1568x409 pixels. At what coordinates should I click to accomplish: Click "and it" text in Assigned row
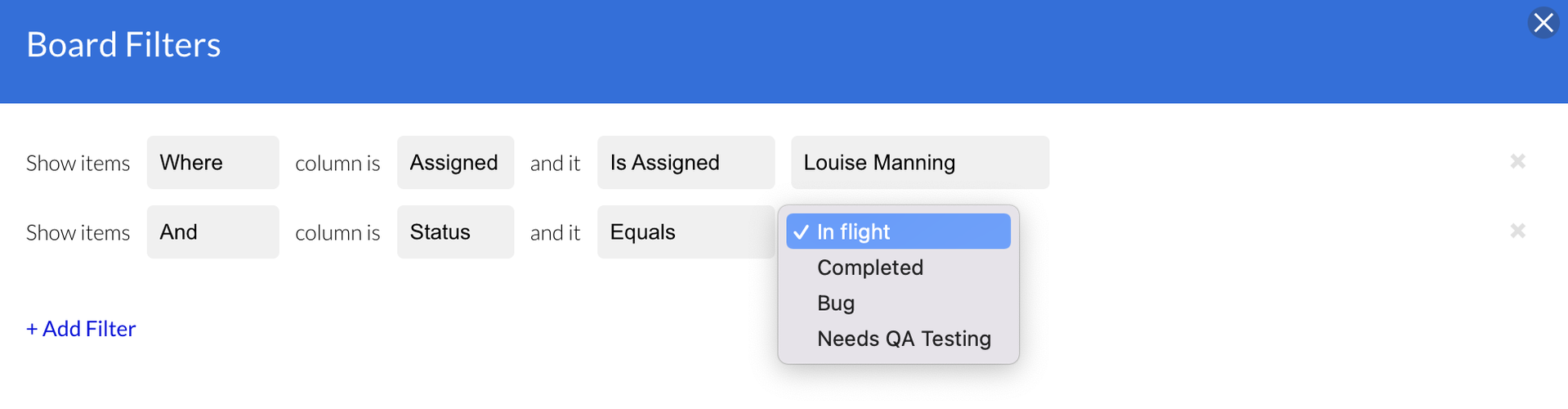pos(555,164)
